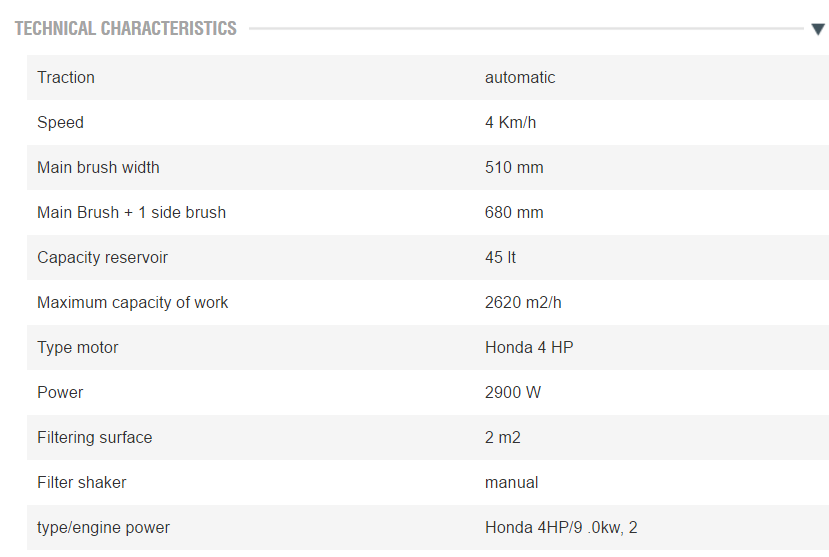Select the Traction row label

click(x=66, y=78)
